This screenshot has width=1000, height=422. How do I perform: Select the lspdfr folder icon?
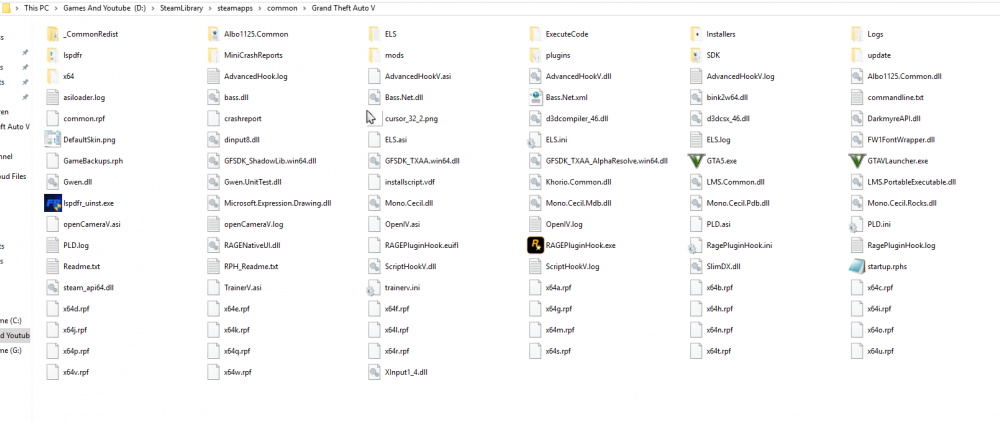(52, 55)
